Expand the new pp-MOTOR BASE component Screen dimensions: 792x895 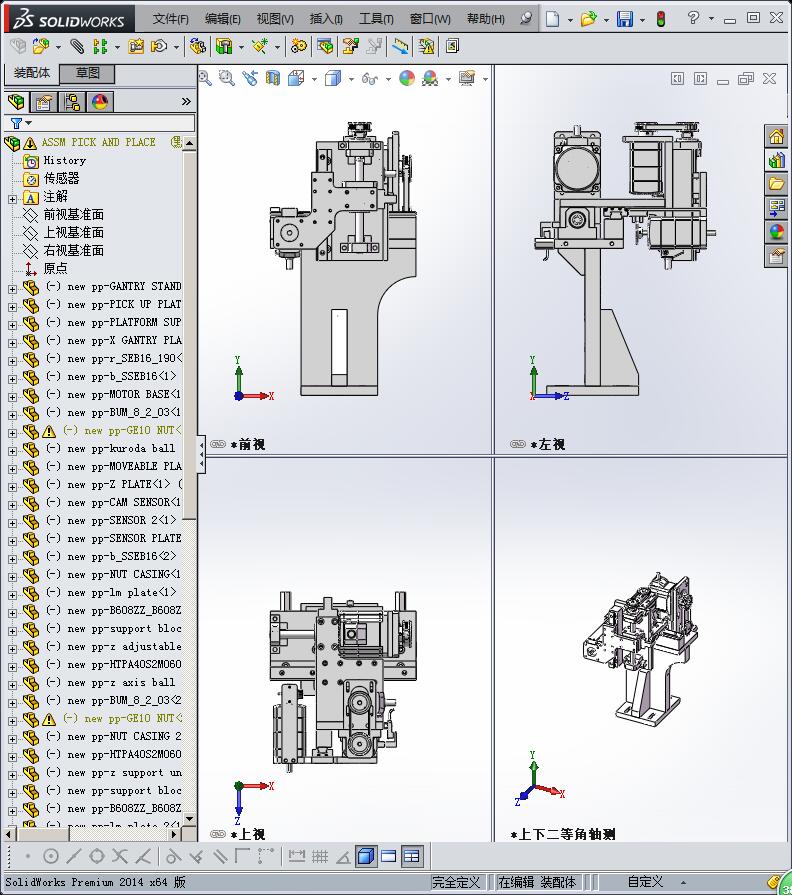point(12,397)
